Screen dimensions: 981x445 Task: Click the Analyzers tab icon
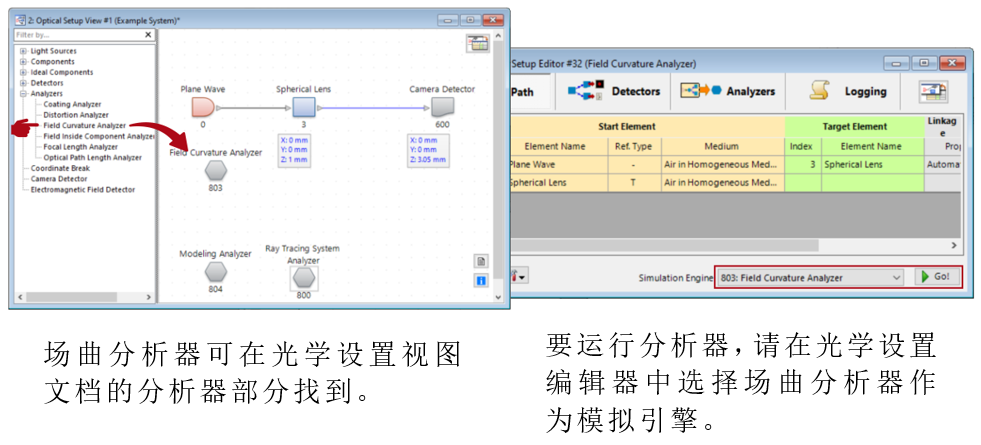[x=701, y=91]
